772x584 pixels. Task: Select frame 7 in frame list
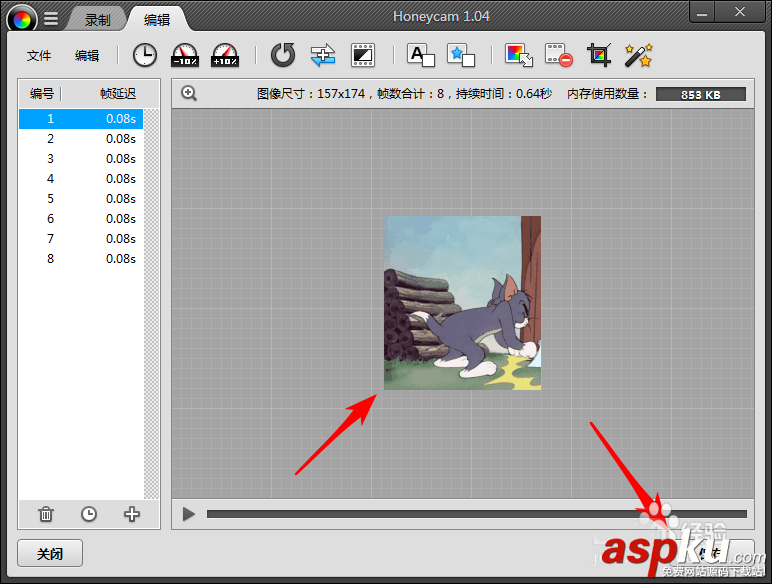click(x=81, y=239)
